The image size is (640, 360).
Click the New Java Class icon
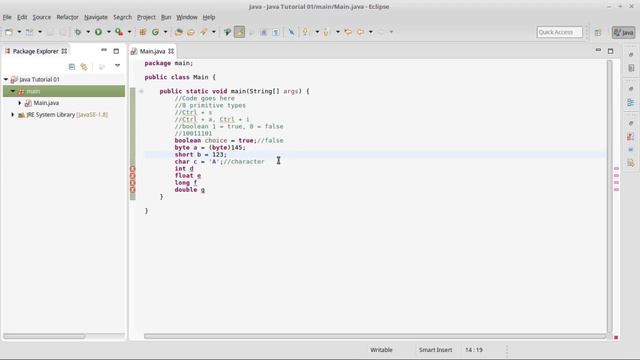point(155,32)
